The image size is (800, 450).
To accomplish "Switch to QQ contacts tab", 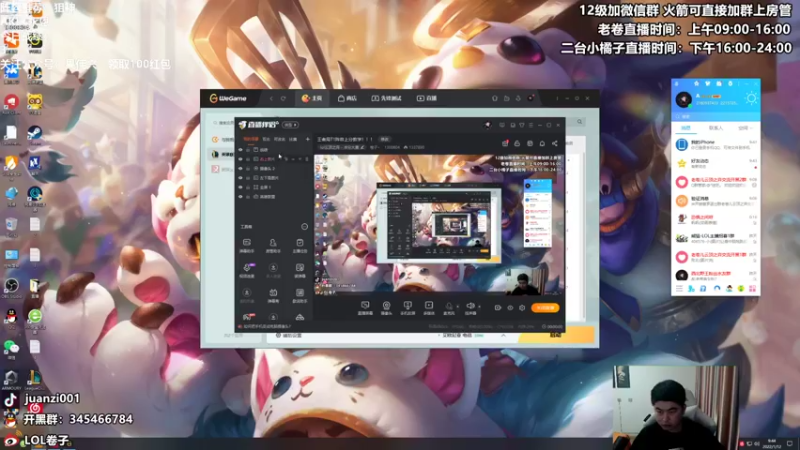I will coord(715,128).
